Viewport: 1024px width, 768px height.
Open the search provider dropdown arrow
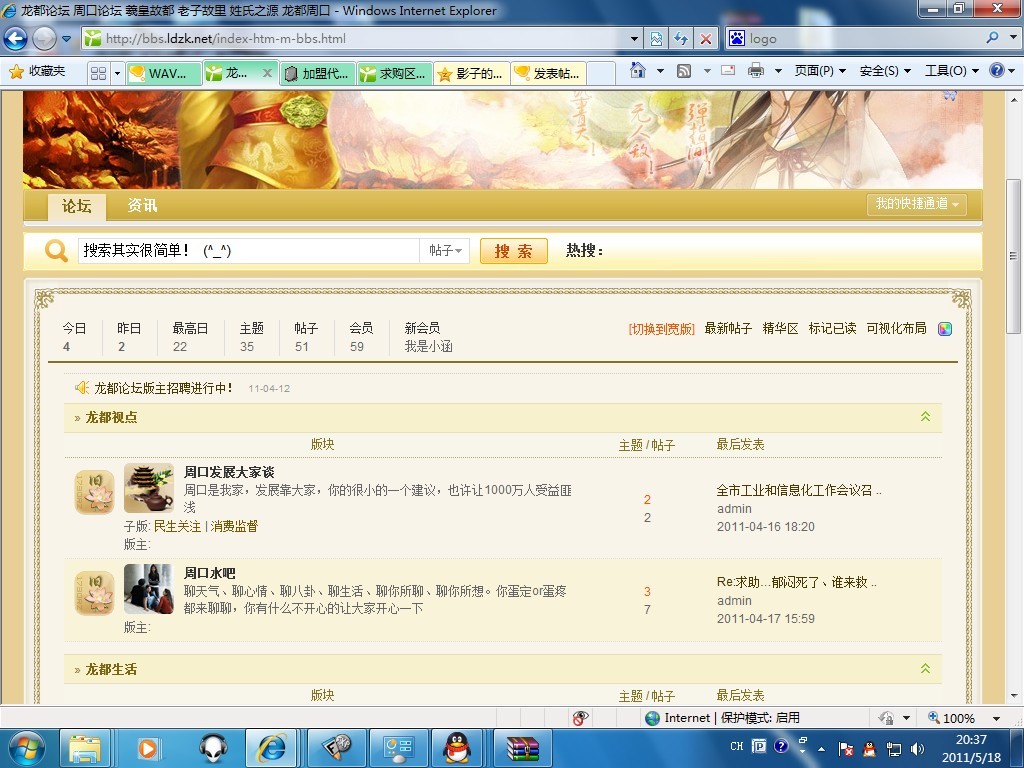1013,38
